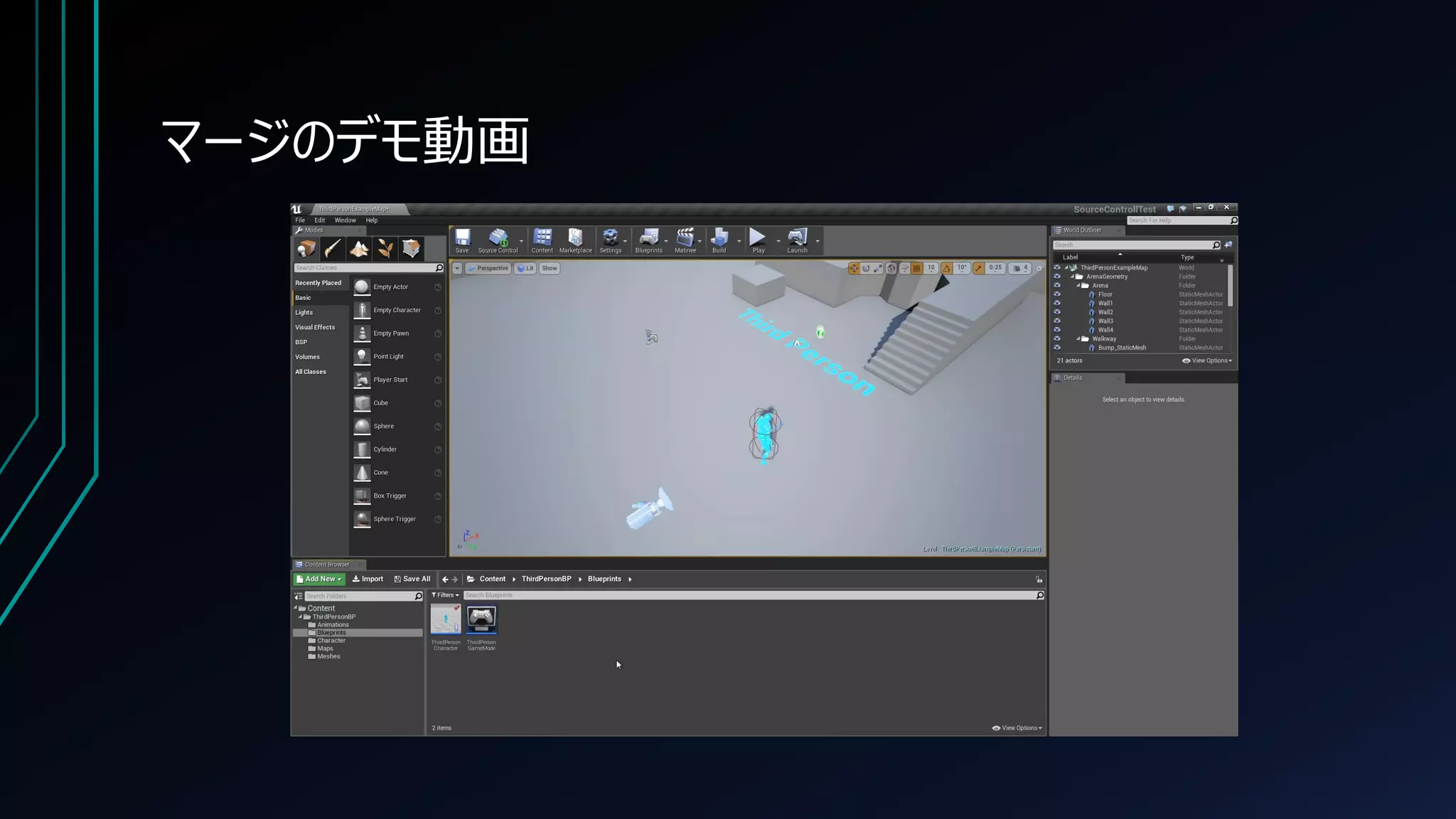Collapse the Arena folder in outliner
The height and width of the screenshot is (819, 1456).
tap(1078, 286)
